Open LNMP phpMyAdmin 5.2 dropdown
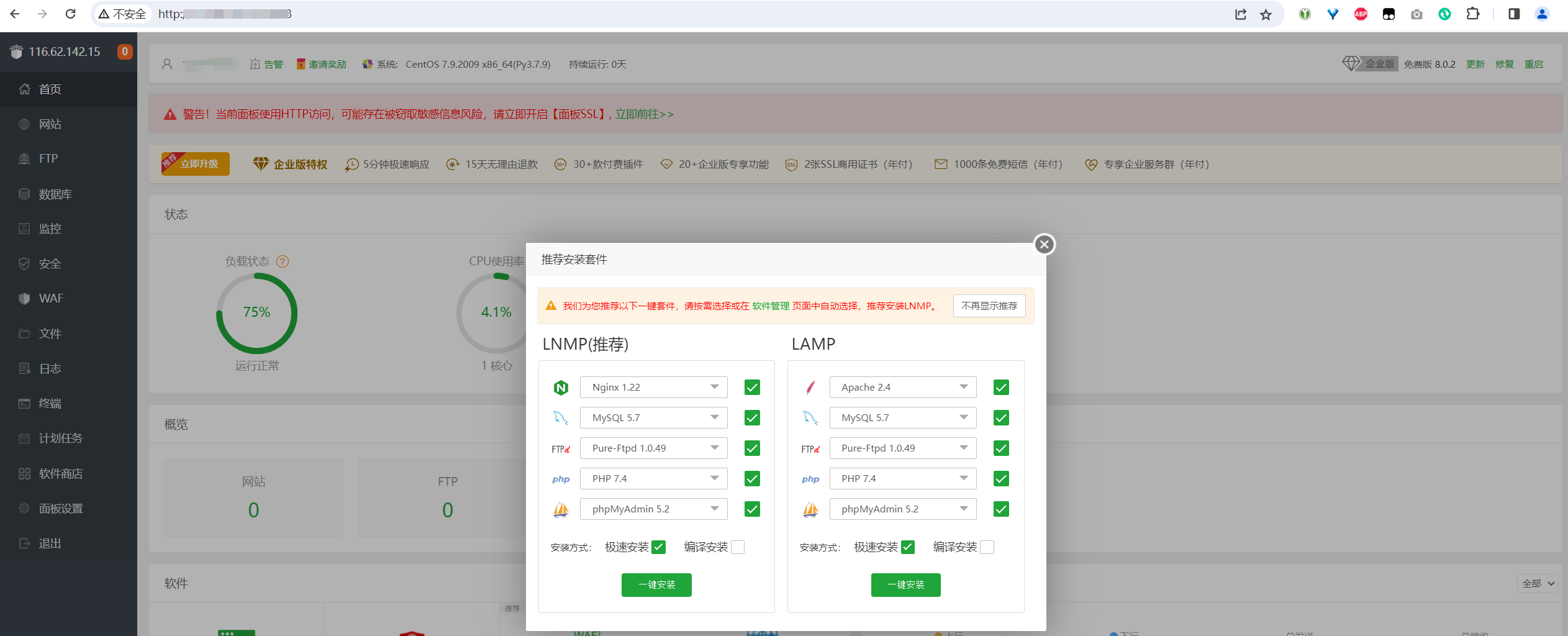This screenshot has width=1568, height=636. [x=653, y=509]
